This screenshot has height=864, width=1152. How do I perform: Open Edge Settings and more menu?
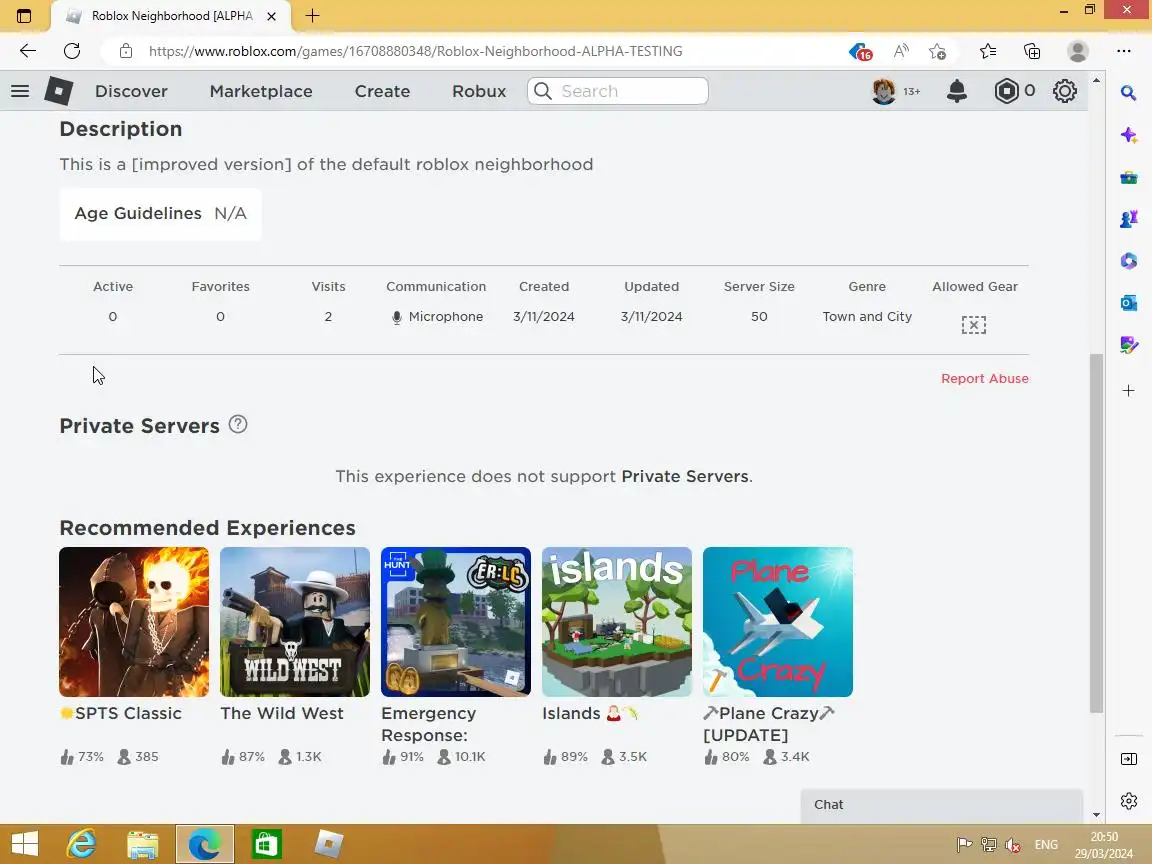tap(1124, 51)
